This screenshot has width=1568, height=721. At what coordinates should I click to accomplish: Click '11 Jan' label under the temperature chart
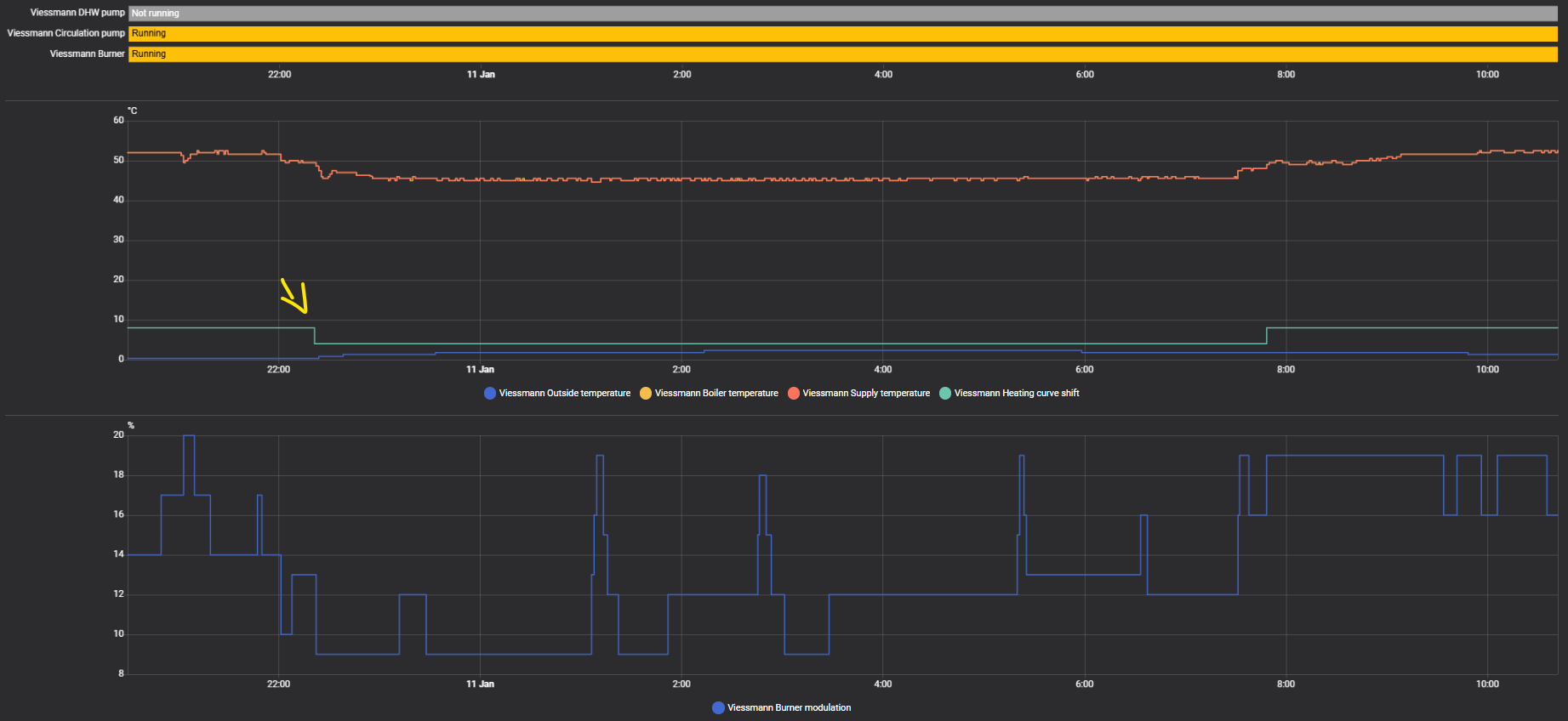tap(480, 370)
